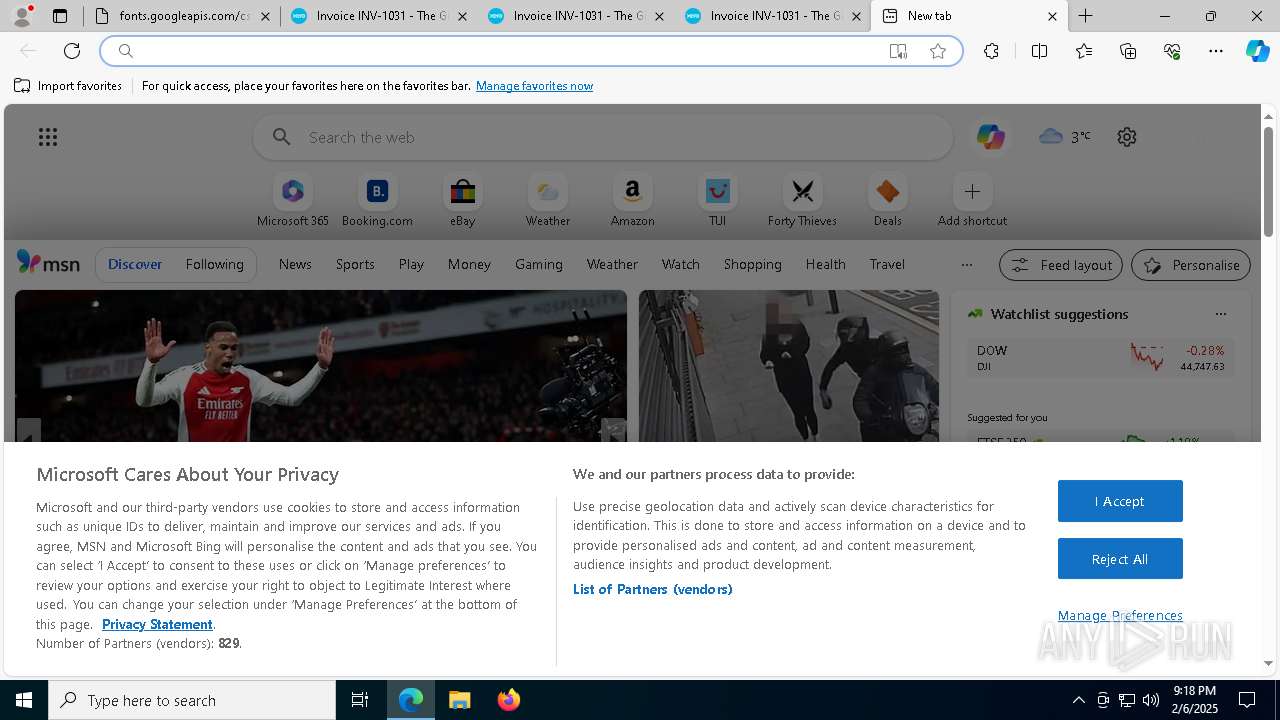Open Copilot icon beside web search

[991, 137]
